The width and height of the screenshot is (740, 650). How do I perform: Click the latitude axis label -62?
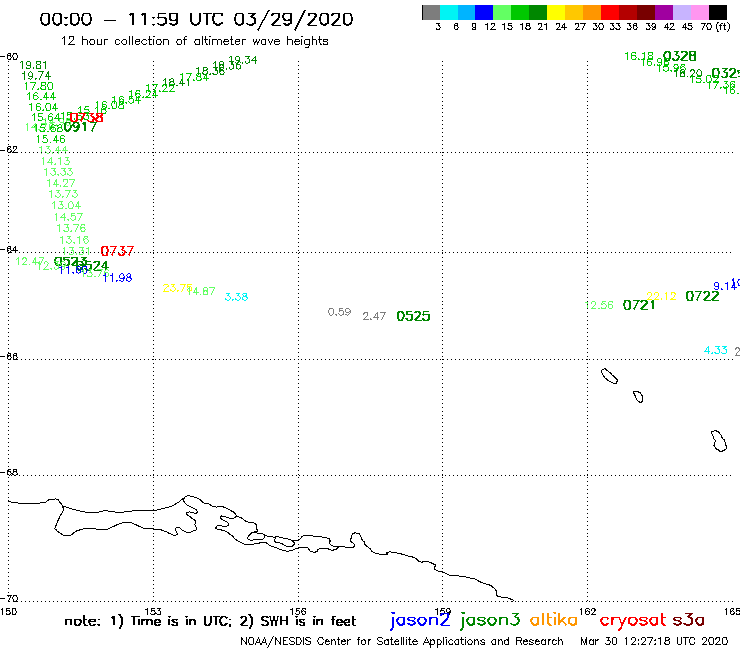pyautogui.click(x=9, y=150)
